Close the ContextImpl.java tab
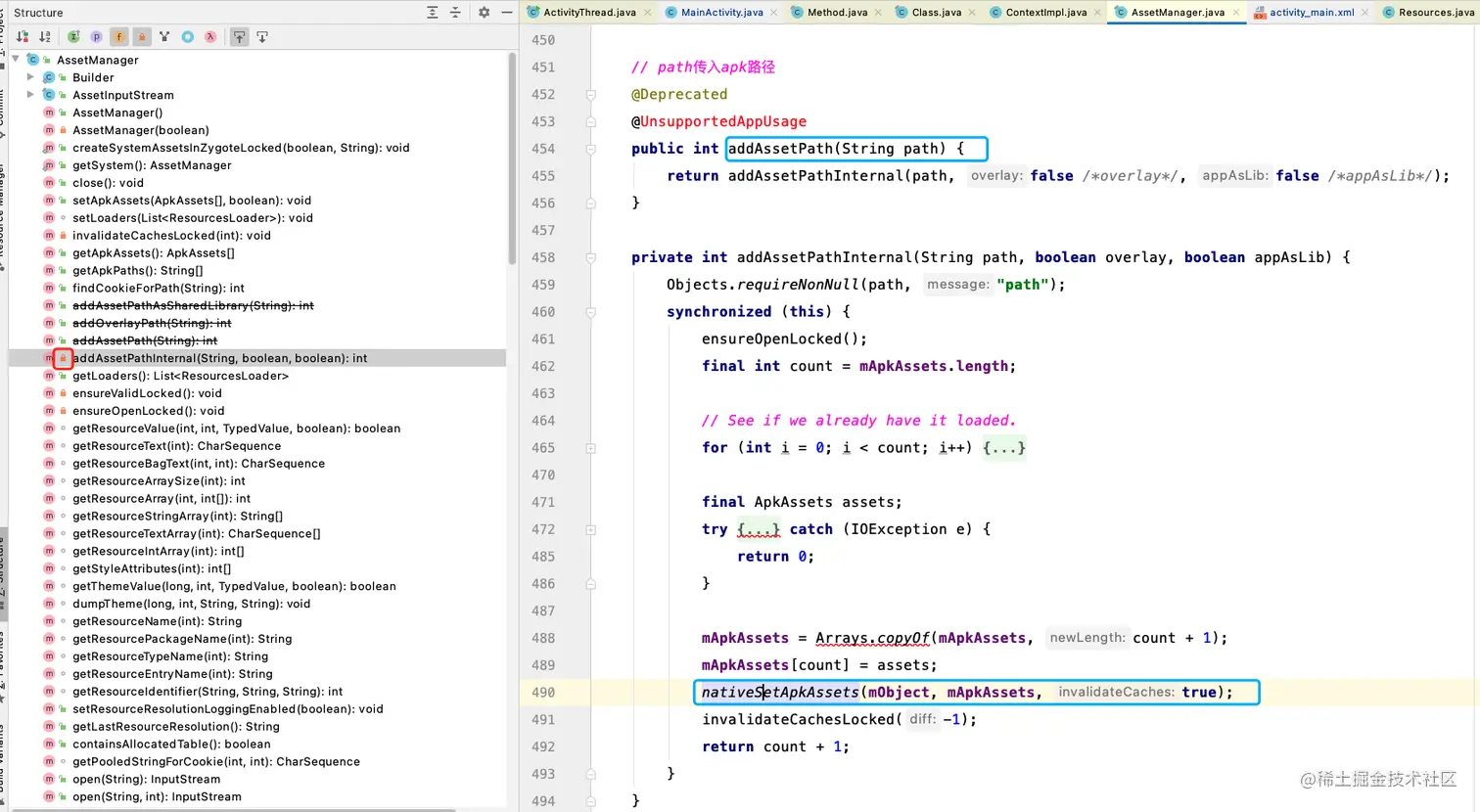 tap(1097, 13)
